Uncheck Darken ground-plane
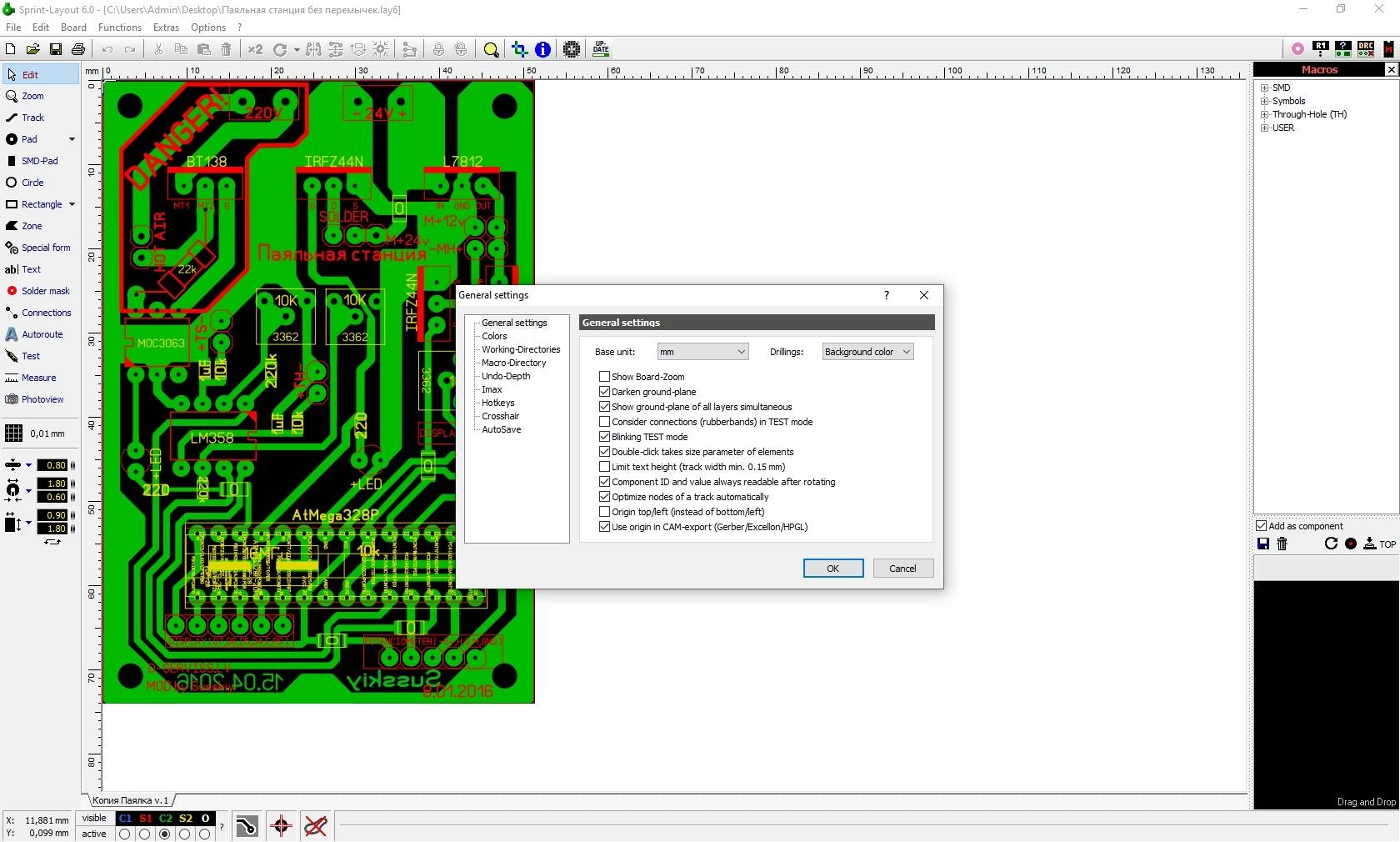Viewport: 1400px width, 842px height. click(605, 392)
